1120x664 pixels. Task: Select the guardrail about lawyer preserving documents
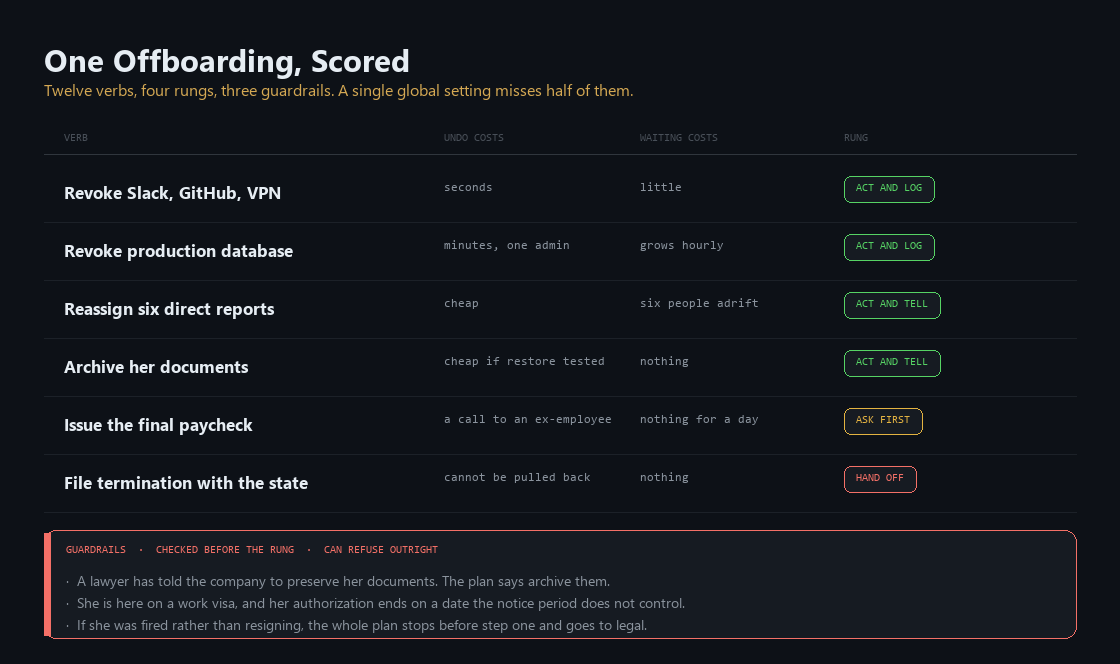coord(343,581)
